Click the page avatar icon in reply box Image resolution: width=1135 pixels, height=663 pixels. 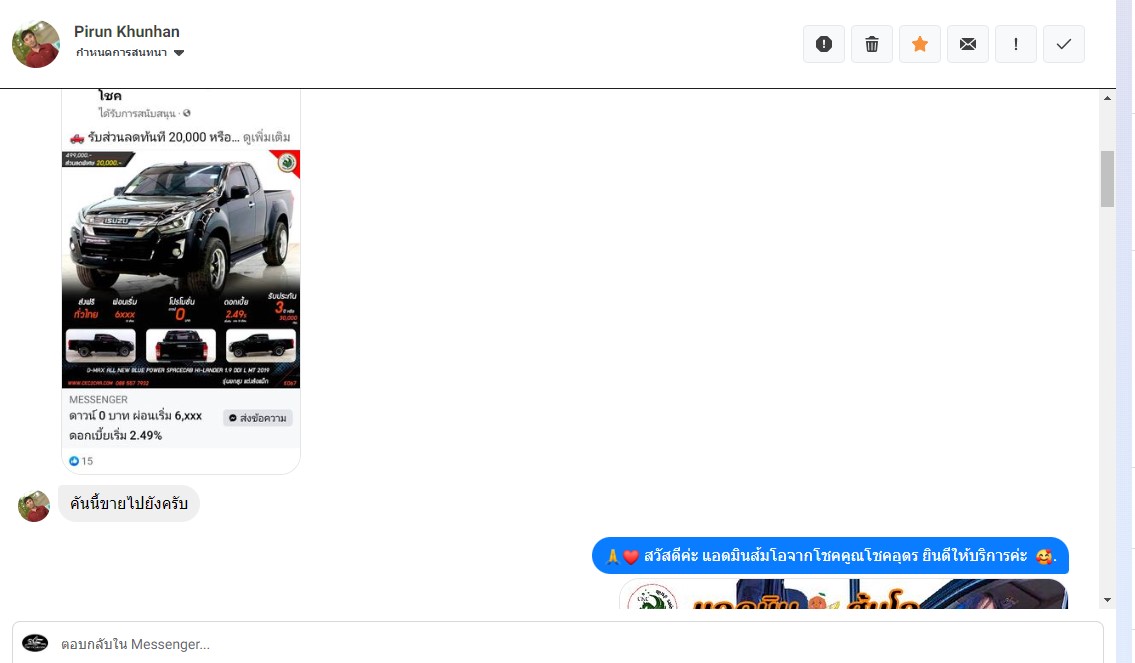(x=35, y=643)
